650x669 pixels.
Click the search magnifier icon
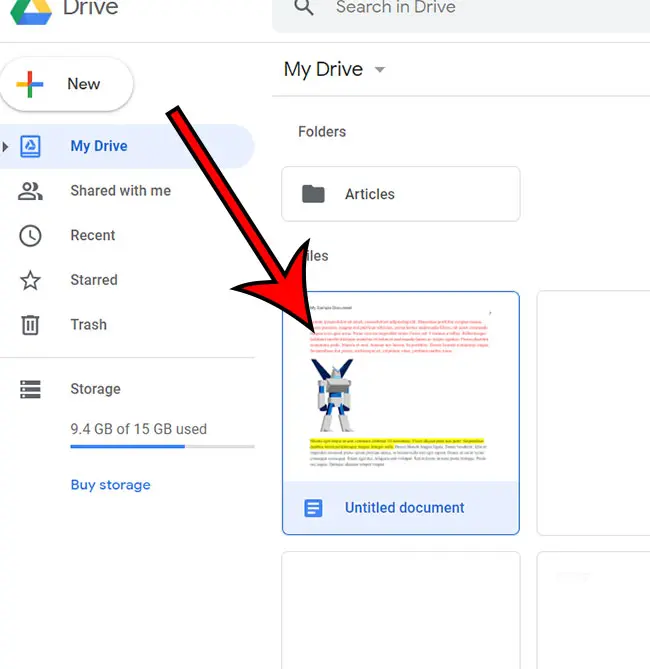click(x=304, y=9)
